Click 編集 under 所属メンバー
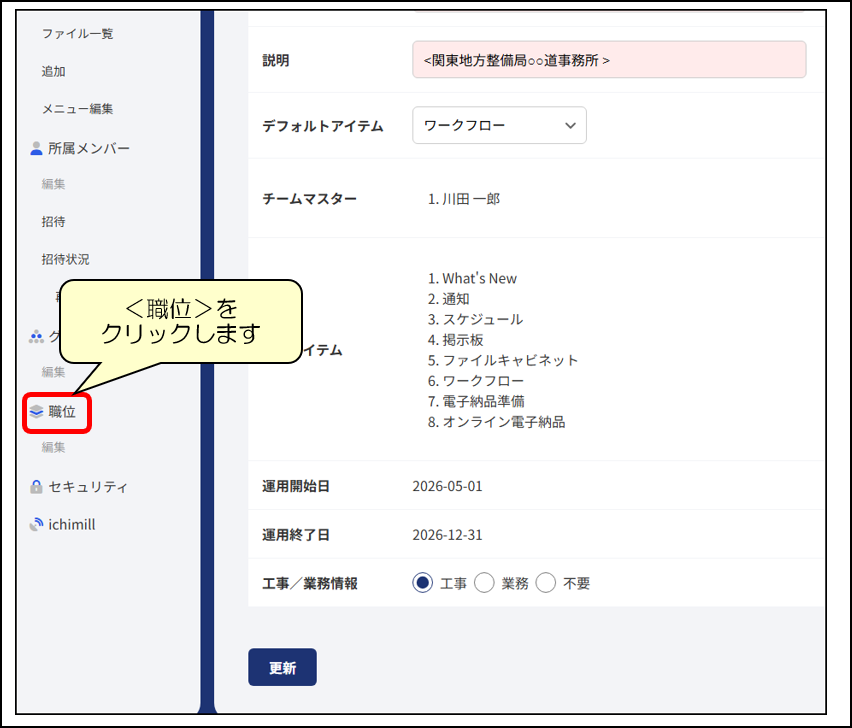This screenshot has width=852, height=728. click(x=54, y=184)
